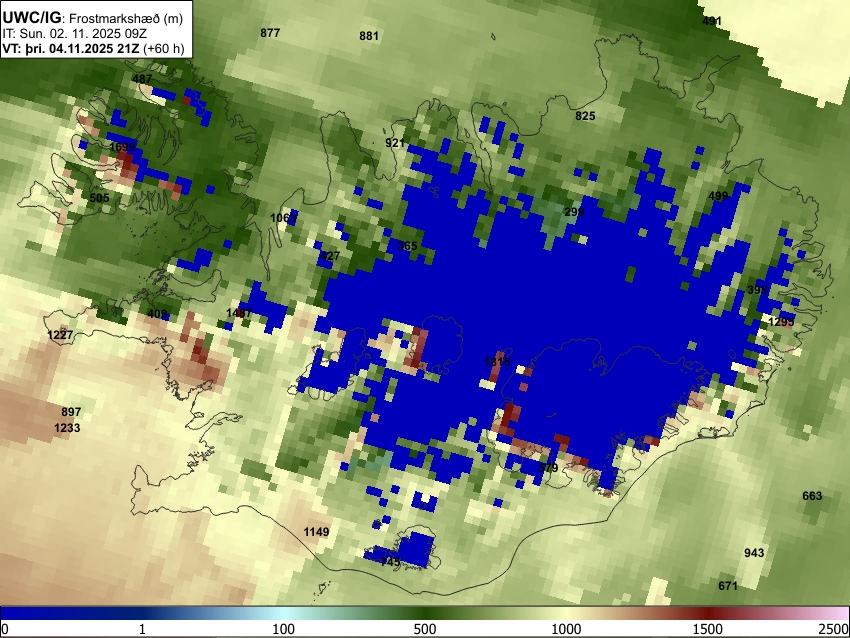
Task: Click the legend label 2500
Action: [x=834, y=629]
